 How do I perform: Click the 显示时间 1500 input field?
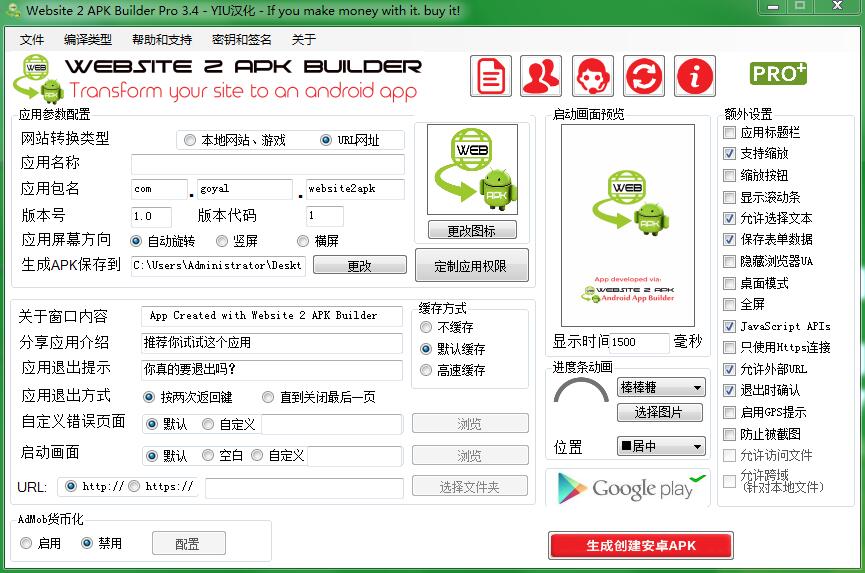[x=639, y=342]
